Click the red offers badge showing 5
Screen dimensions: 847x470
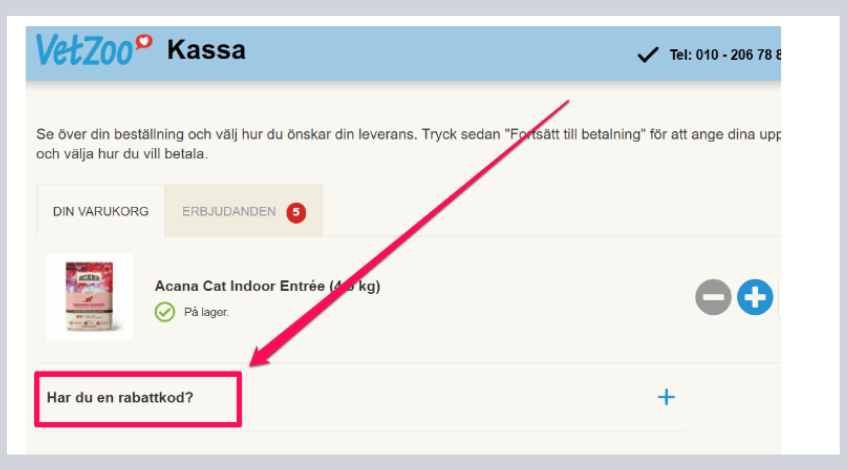296,212
